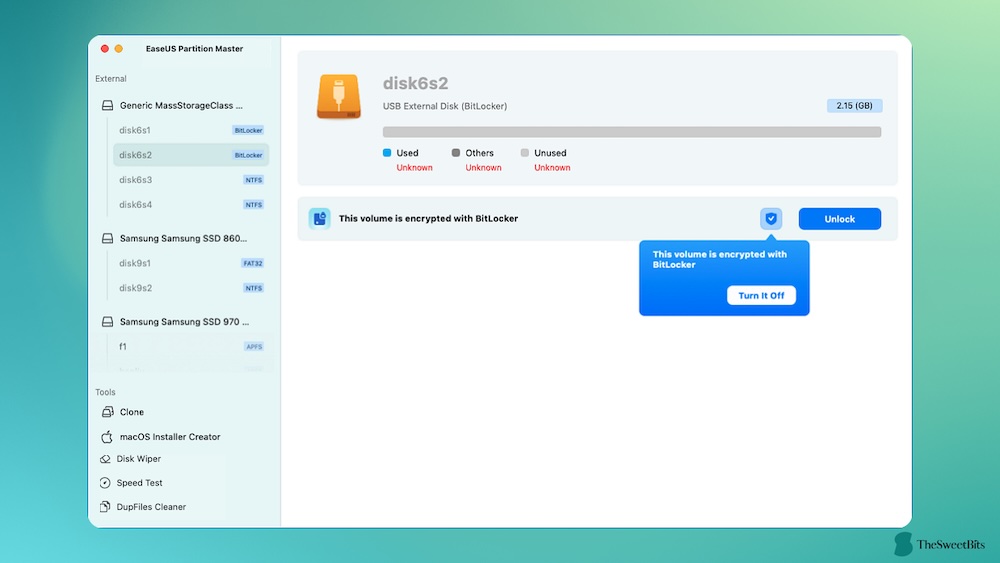Select disk6s3 partition in sidebar
This screenshot has height=563, width=1000.
pos(191,180)
